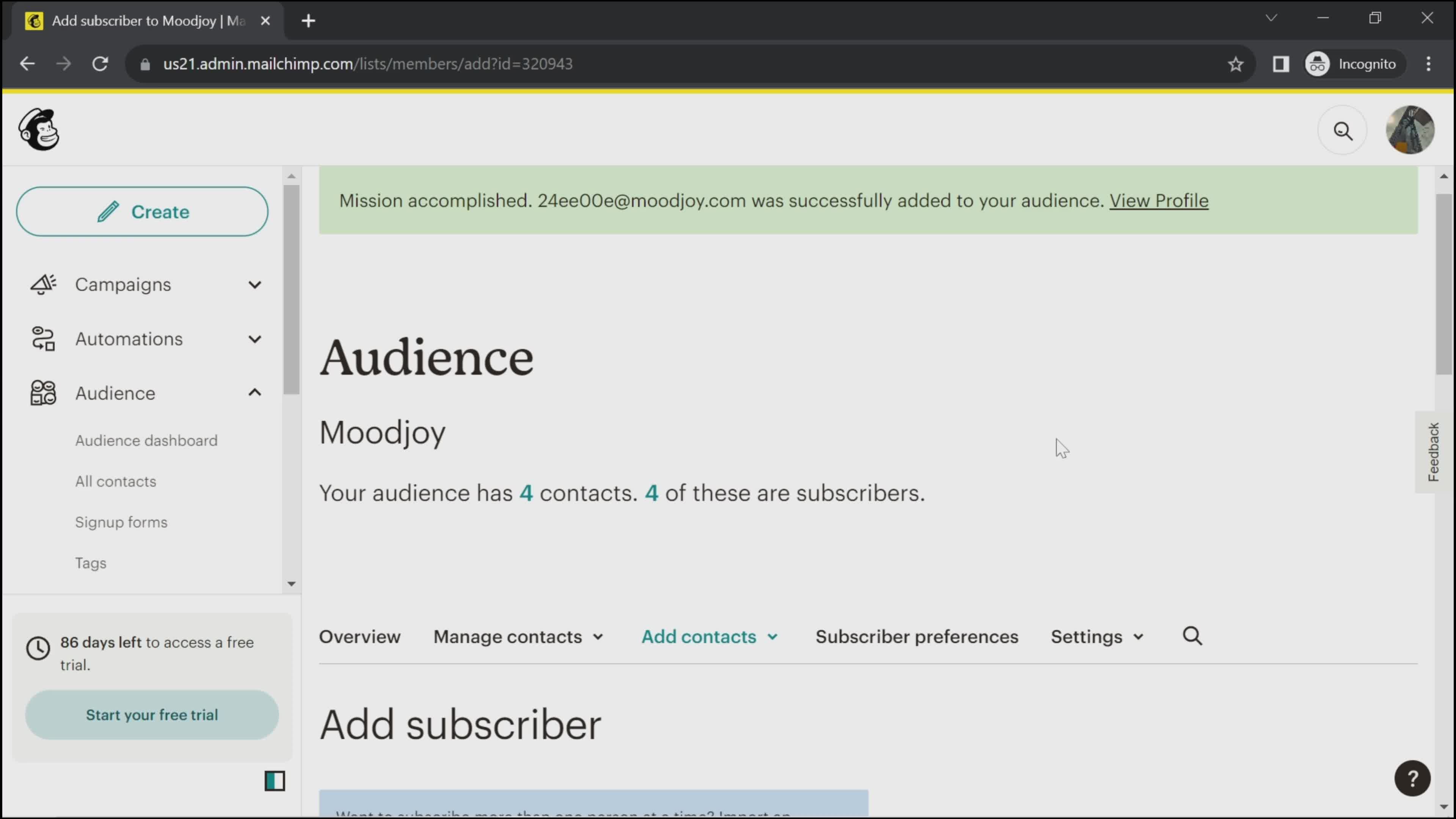Image resolution: width=1456 pixels, height=819 pixels.
Task: Open the help question mark button
Action: pos(1412,778)
